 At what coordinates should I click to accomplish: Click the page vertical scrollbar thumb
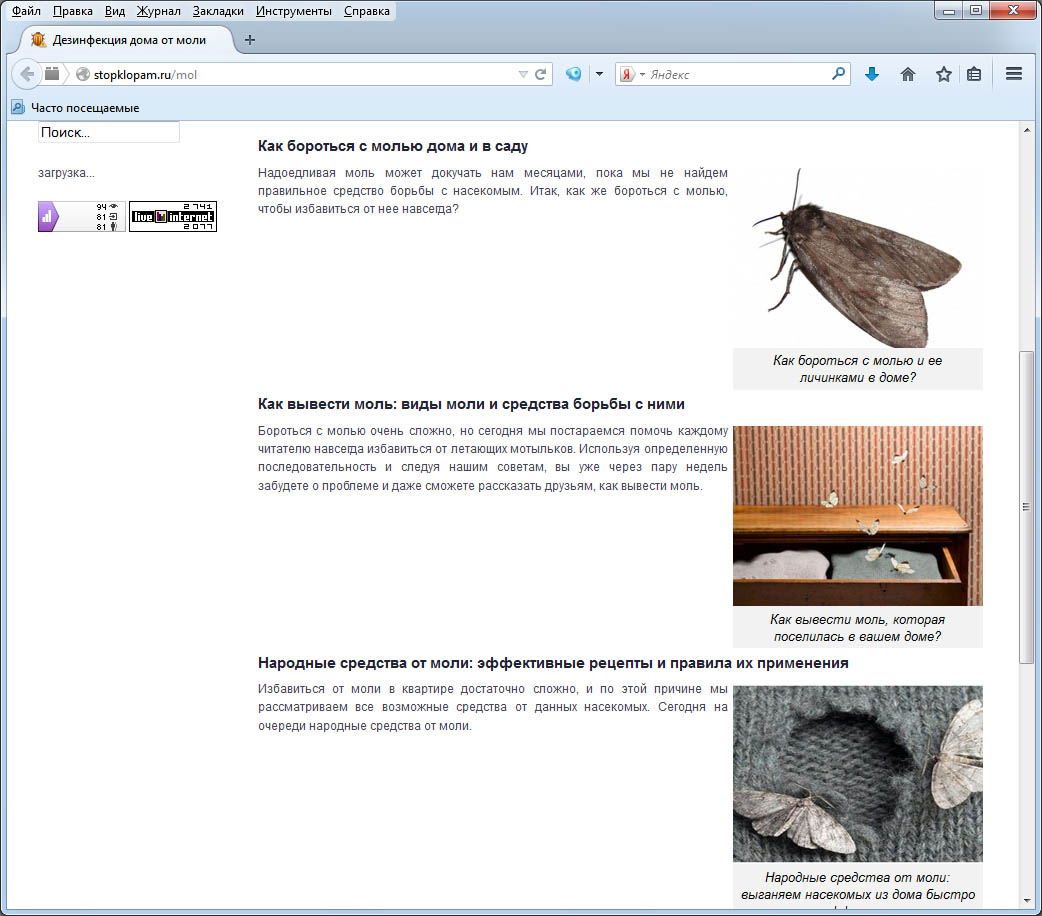tap(1026, 505)
